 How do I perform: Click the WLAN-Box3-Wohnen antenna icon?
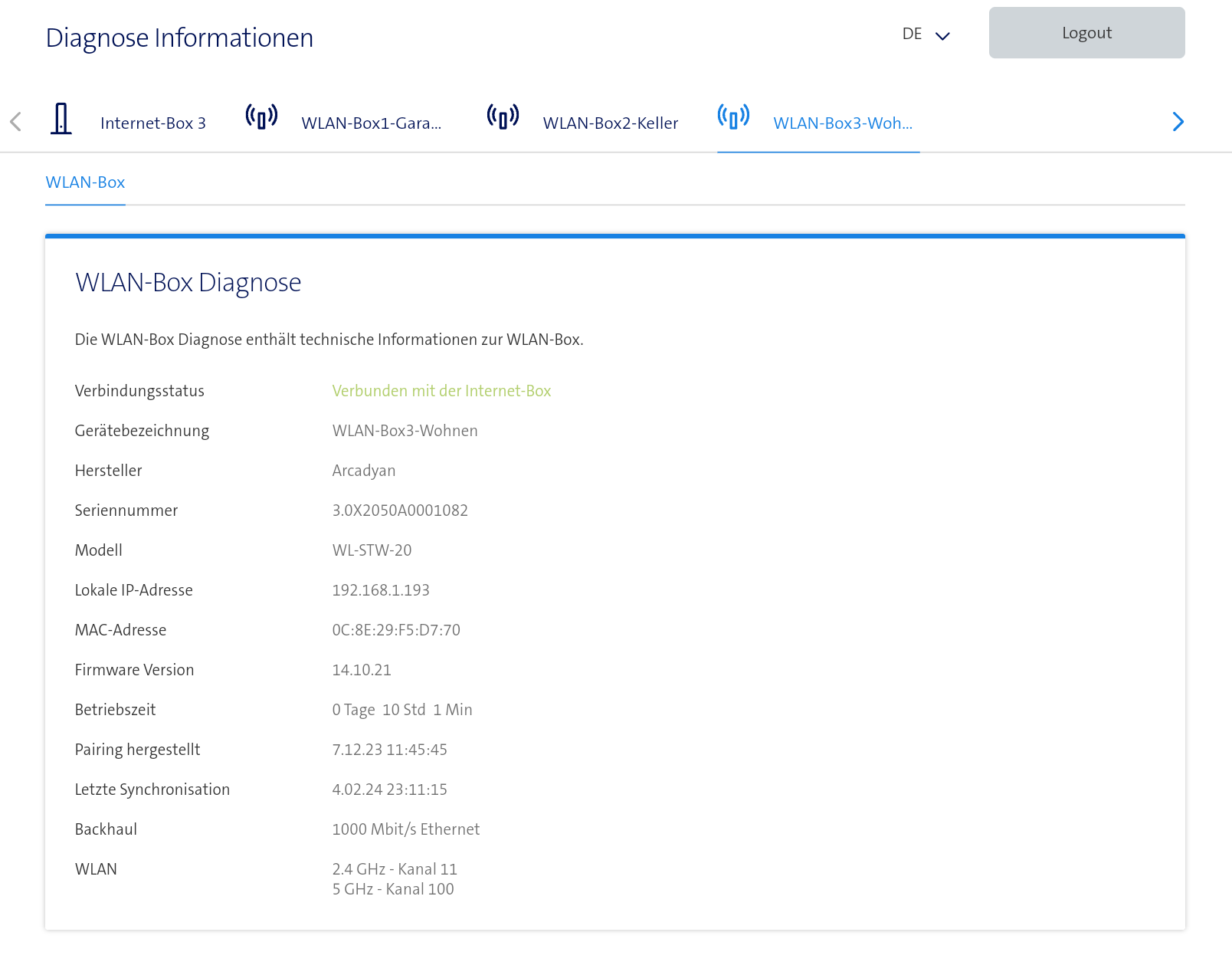tap(733, 117)
